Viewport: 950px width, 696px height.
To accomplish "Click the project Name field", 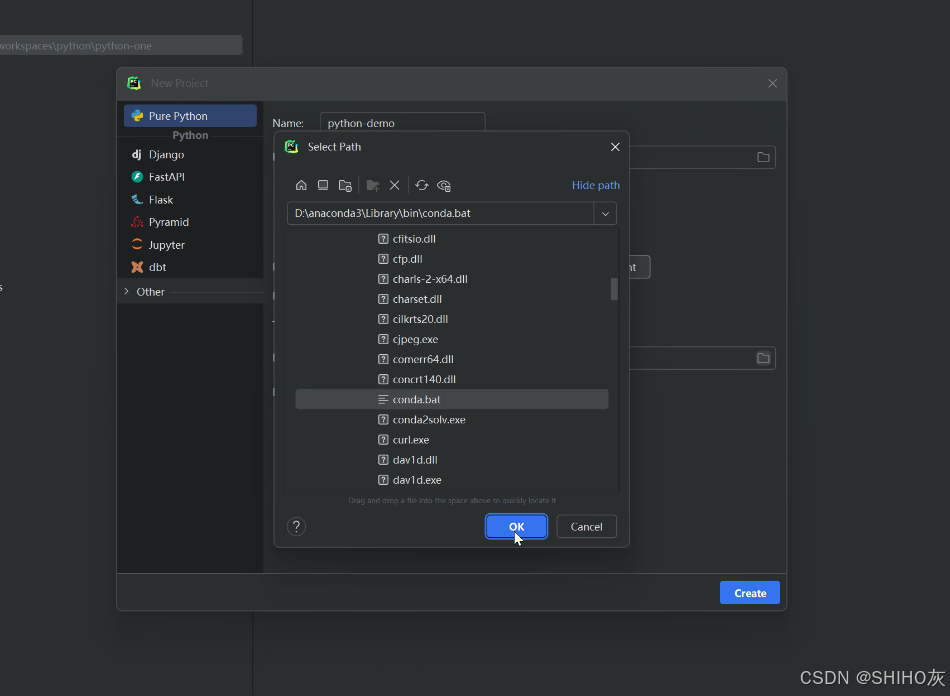I will (x=403, y=123).
